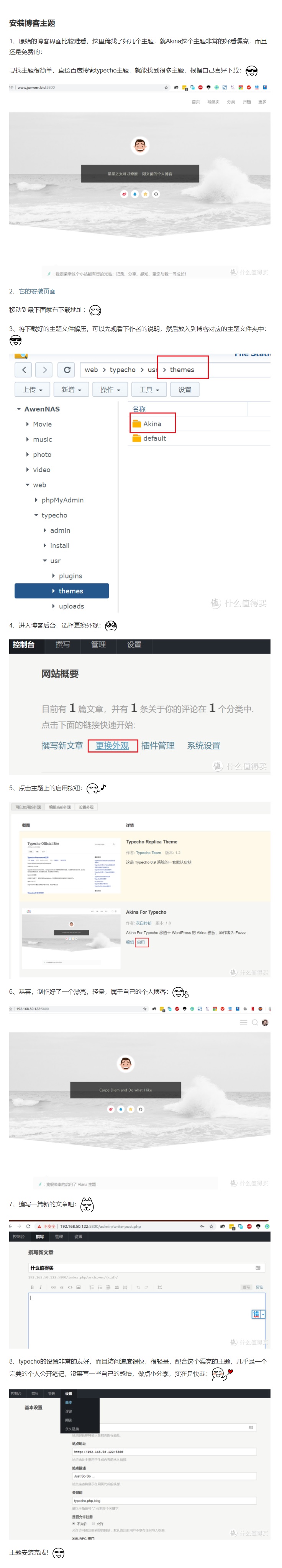Select the 允许 radio button
This screenshot has height=1568, width=282.
tap(93, 1525)
